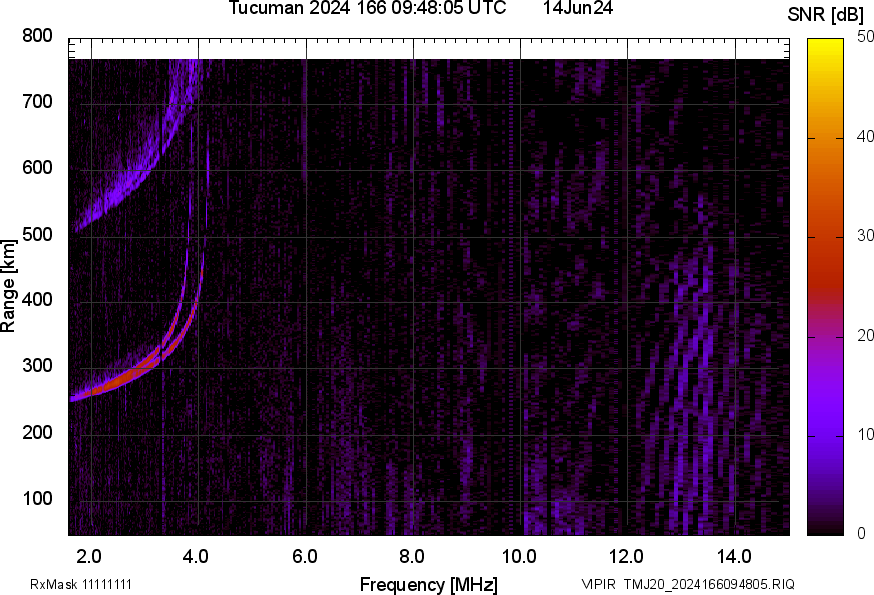Click the range tick label "100"
The width and height of the screenshot is (874, 595).
pyautogui.click(x=37, y=498)
